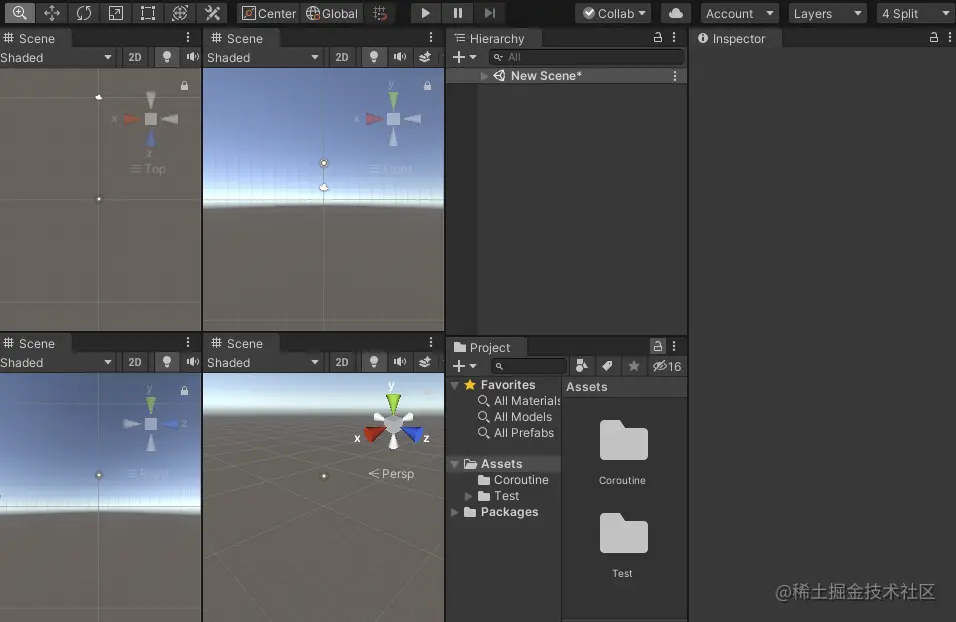The width and height of the screenshot is (956, 622).
Task: Open the 4 Split layout dropdown
Action: pos(916,13)
